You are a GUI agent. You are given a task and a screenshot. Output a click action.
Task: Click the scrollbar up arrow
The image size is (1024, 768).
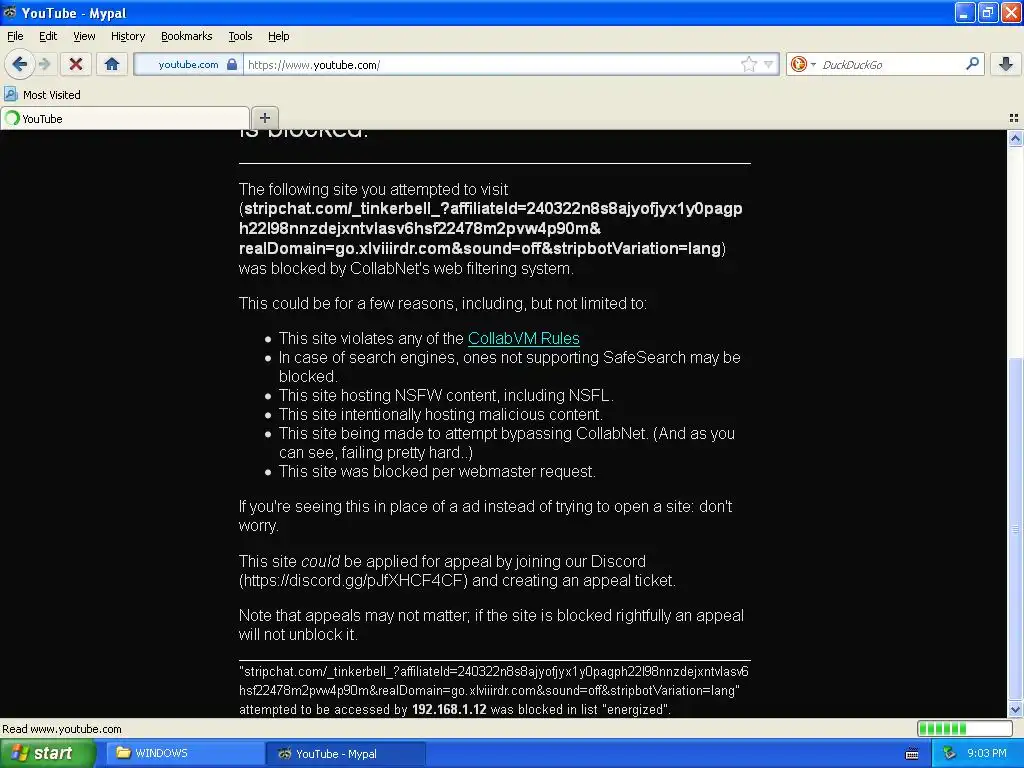(x=1015, y=138)
